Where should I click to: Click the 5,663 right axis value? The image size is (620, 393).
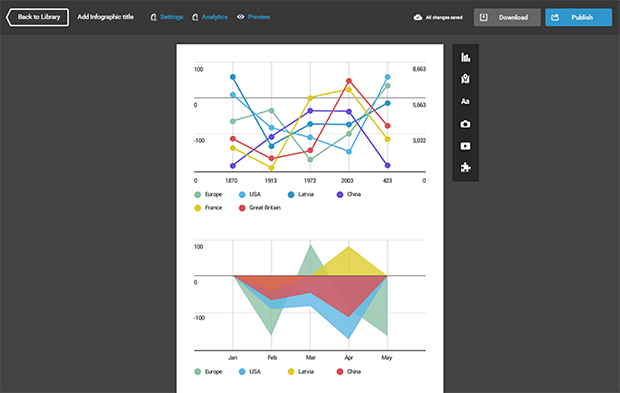[x=419, y=105]
